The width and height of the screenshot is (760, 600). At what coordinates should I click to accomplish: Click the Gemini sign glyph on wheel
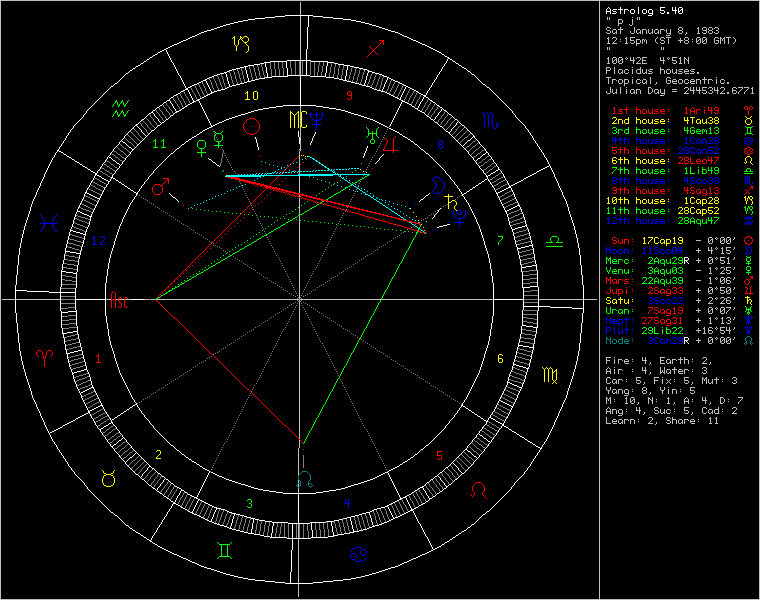pos(224,551)
